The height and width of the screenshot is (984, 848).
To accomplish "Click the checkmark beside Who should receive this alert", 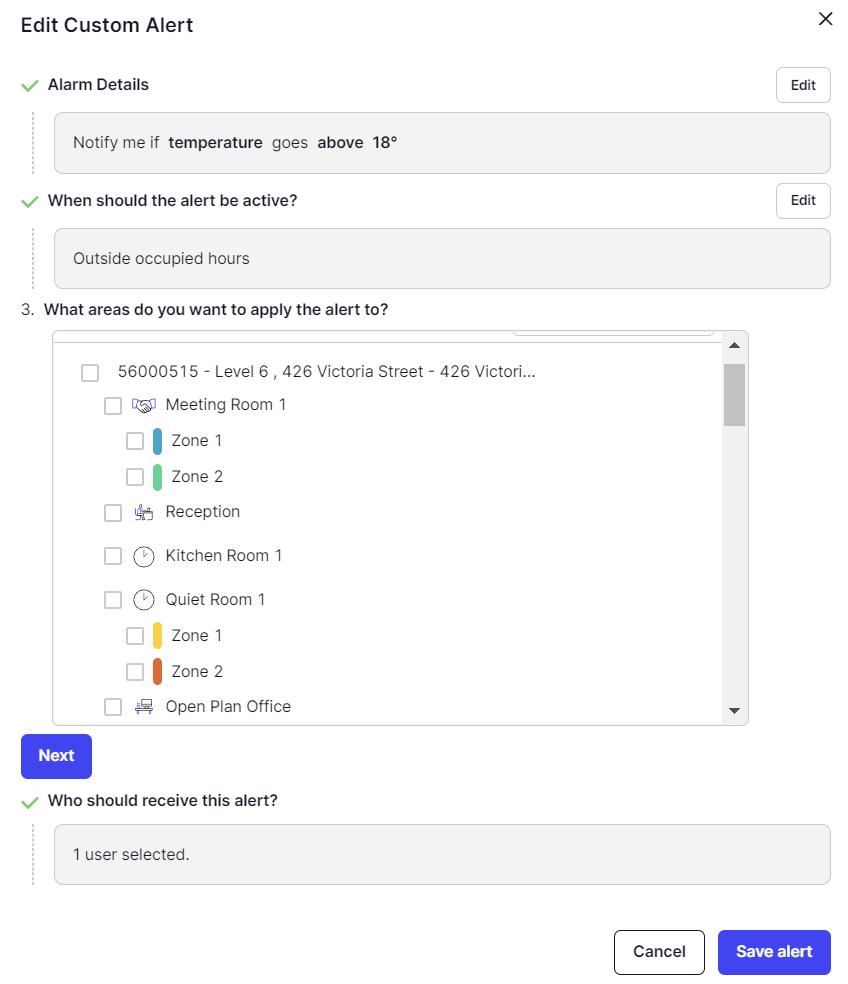I will tap(30, 802).
